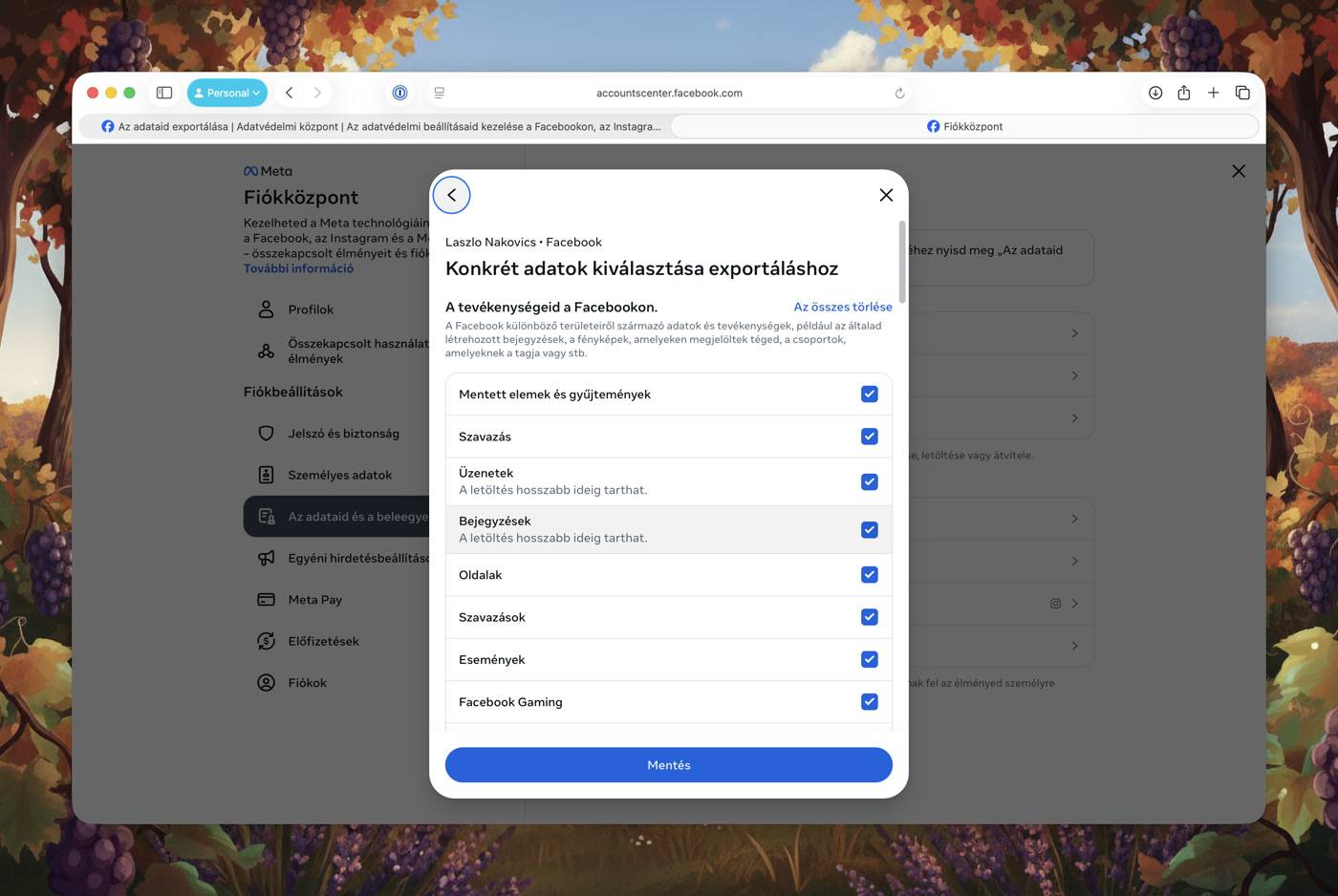Focus the accountscenter.facebook.com address bar

(x=669, y=93)
